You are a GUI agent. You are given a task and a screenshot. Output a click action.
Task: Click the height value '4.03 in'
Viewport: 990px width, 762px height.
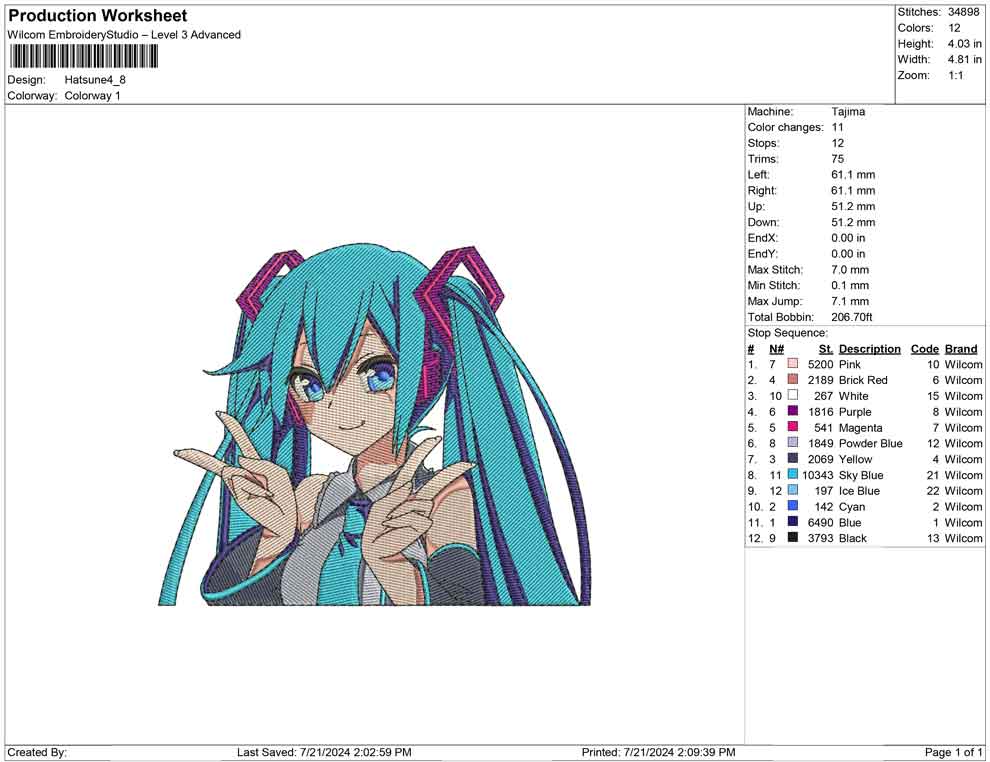pyautogui.click(x=964, y=44)
